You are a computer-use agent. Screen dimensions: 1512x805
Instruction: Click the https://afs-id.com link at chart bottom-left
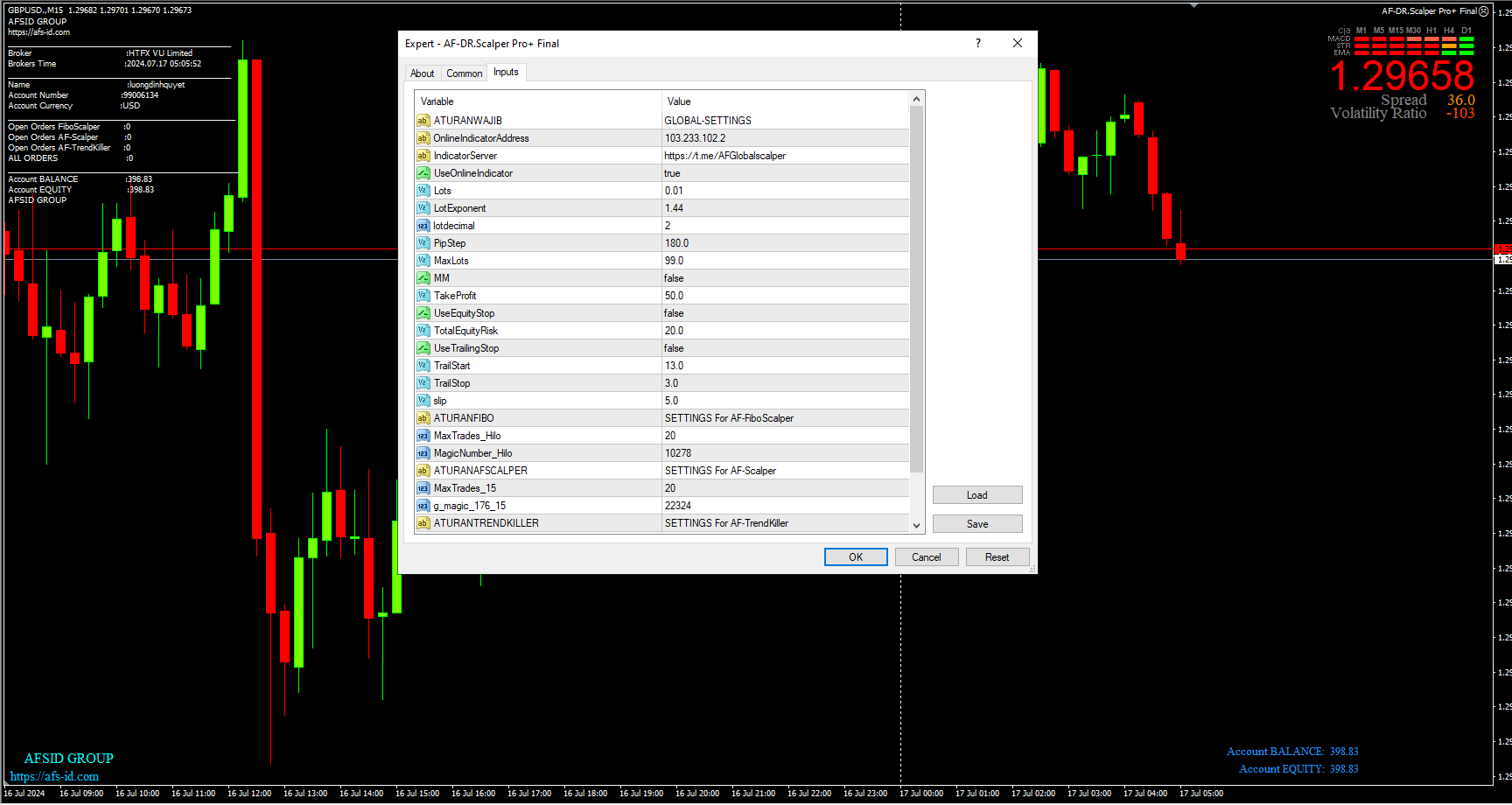click(x=54, y=776)
